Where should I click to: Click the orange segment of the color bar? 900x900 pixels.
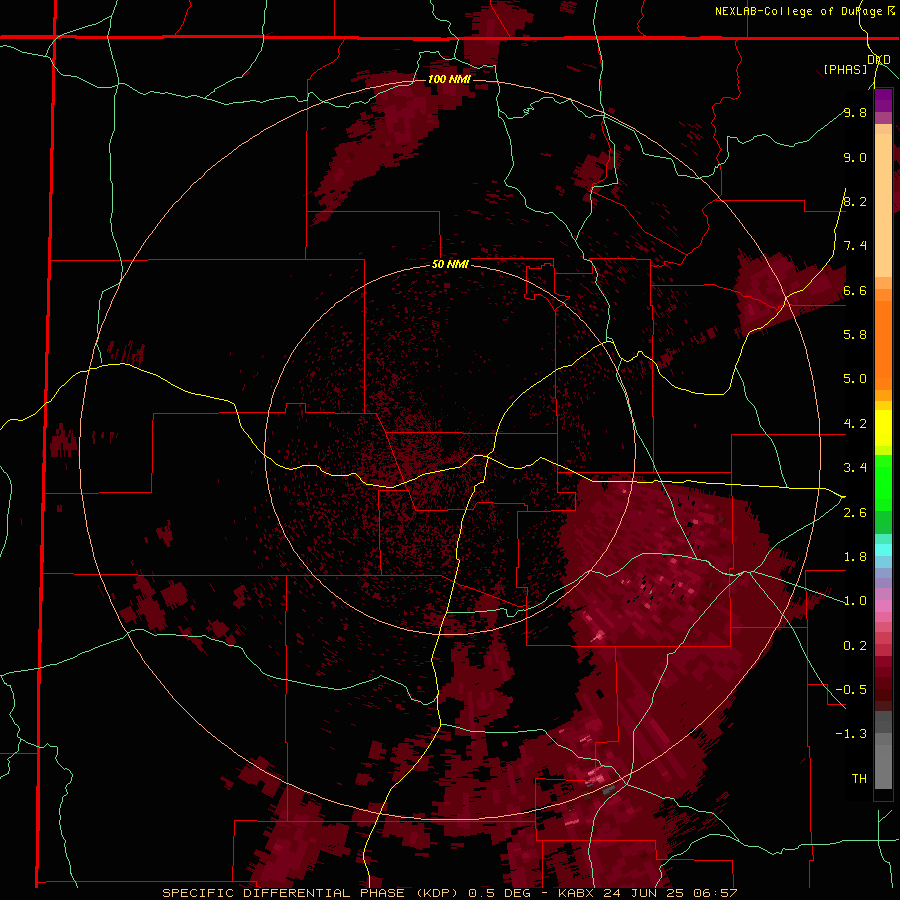883,339
